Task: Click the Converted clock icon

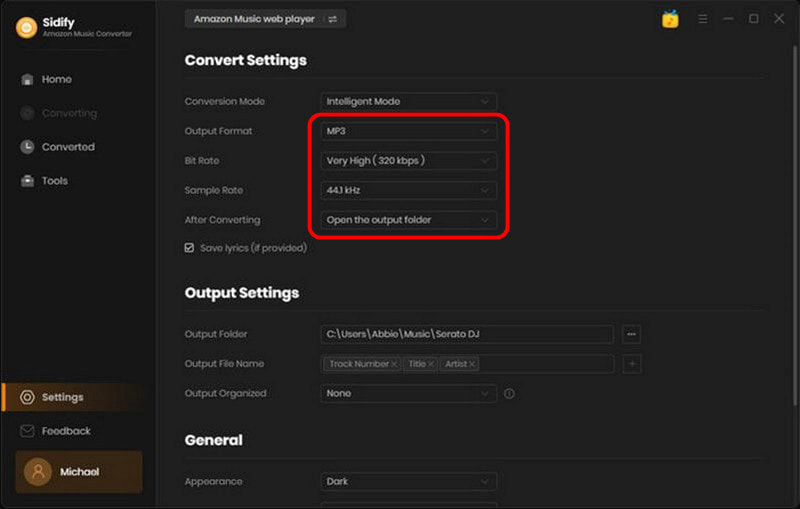Action: (27, 147)
